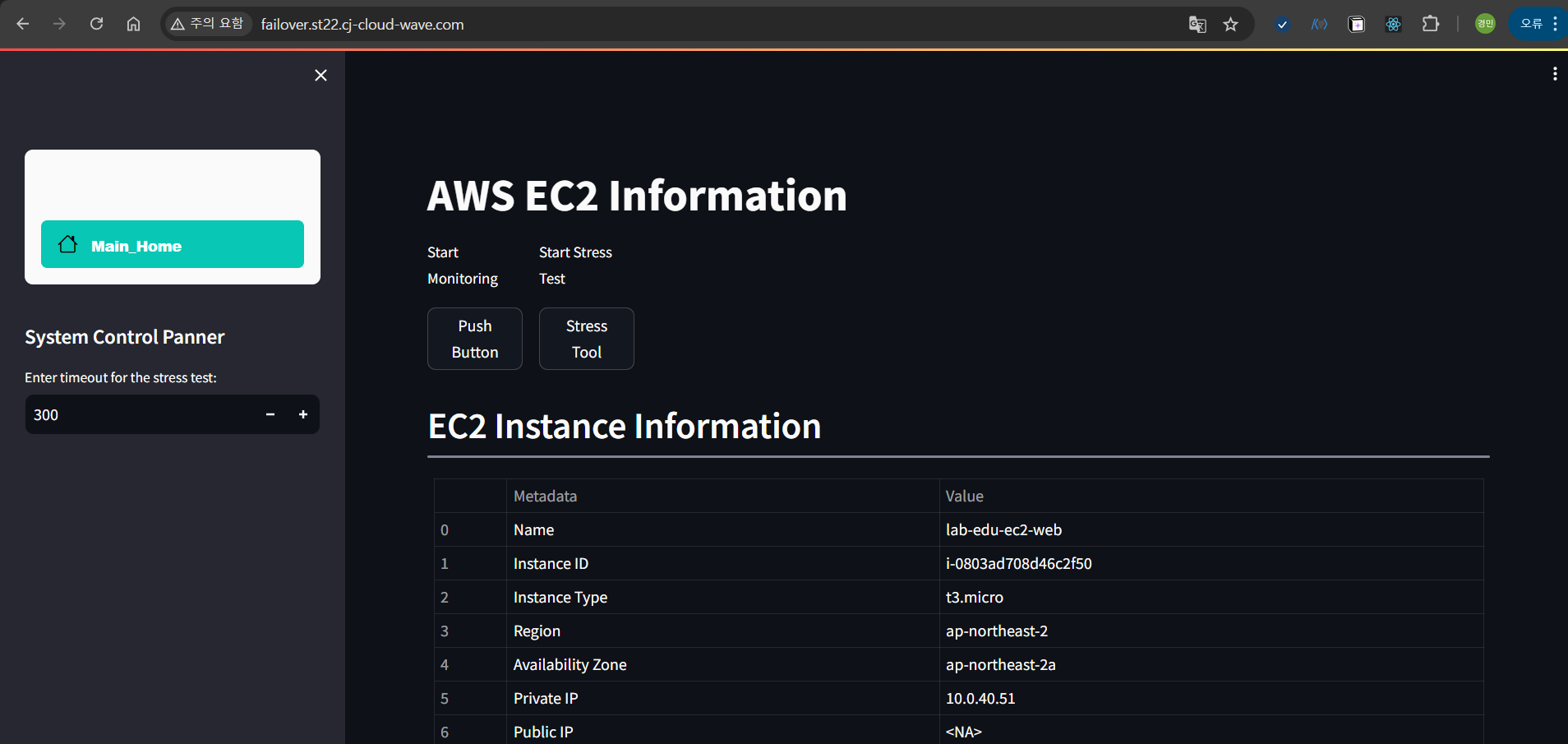Reload the failover page
1568x744 pixels.
96,24
